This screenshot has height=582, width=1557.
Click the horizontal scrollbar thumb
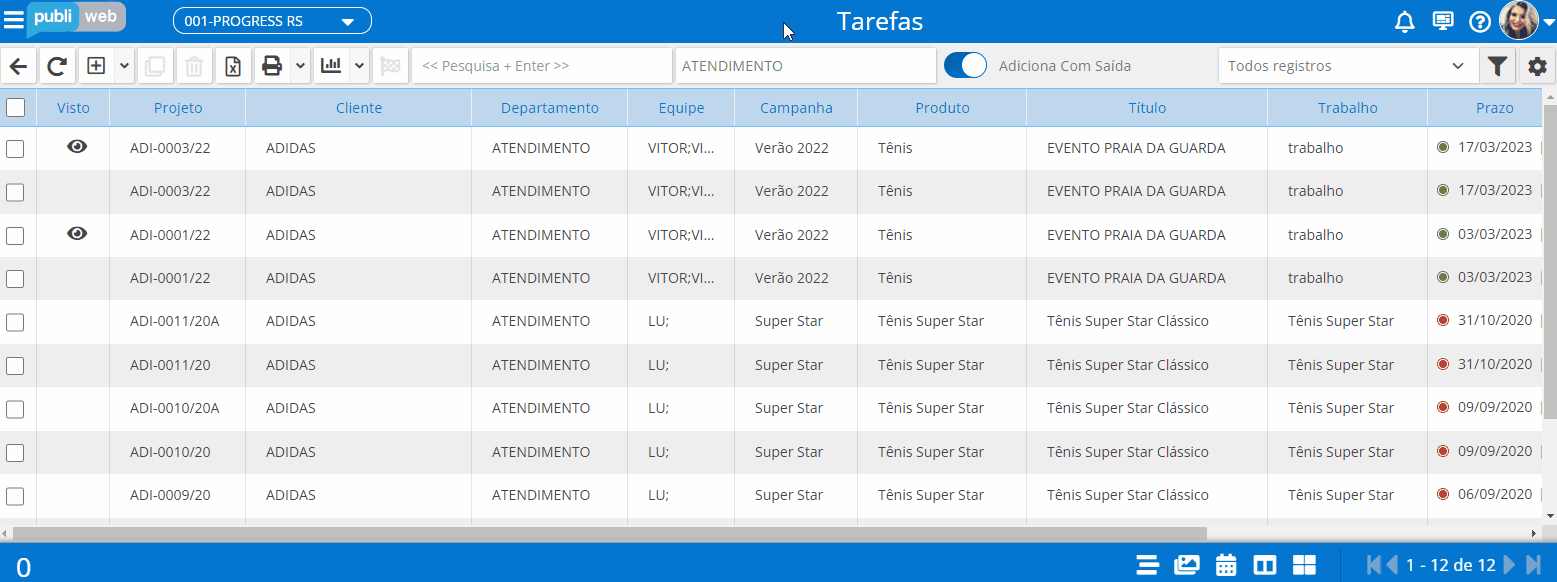point(610,534)
